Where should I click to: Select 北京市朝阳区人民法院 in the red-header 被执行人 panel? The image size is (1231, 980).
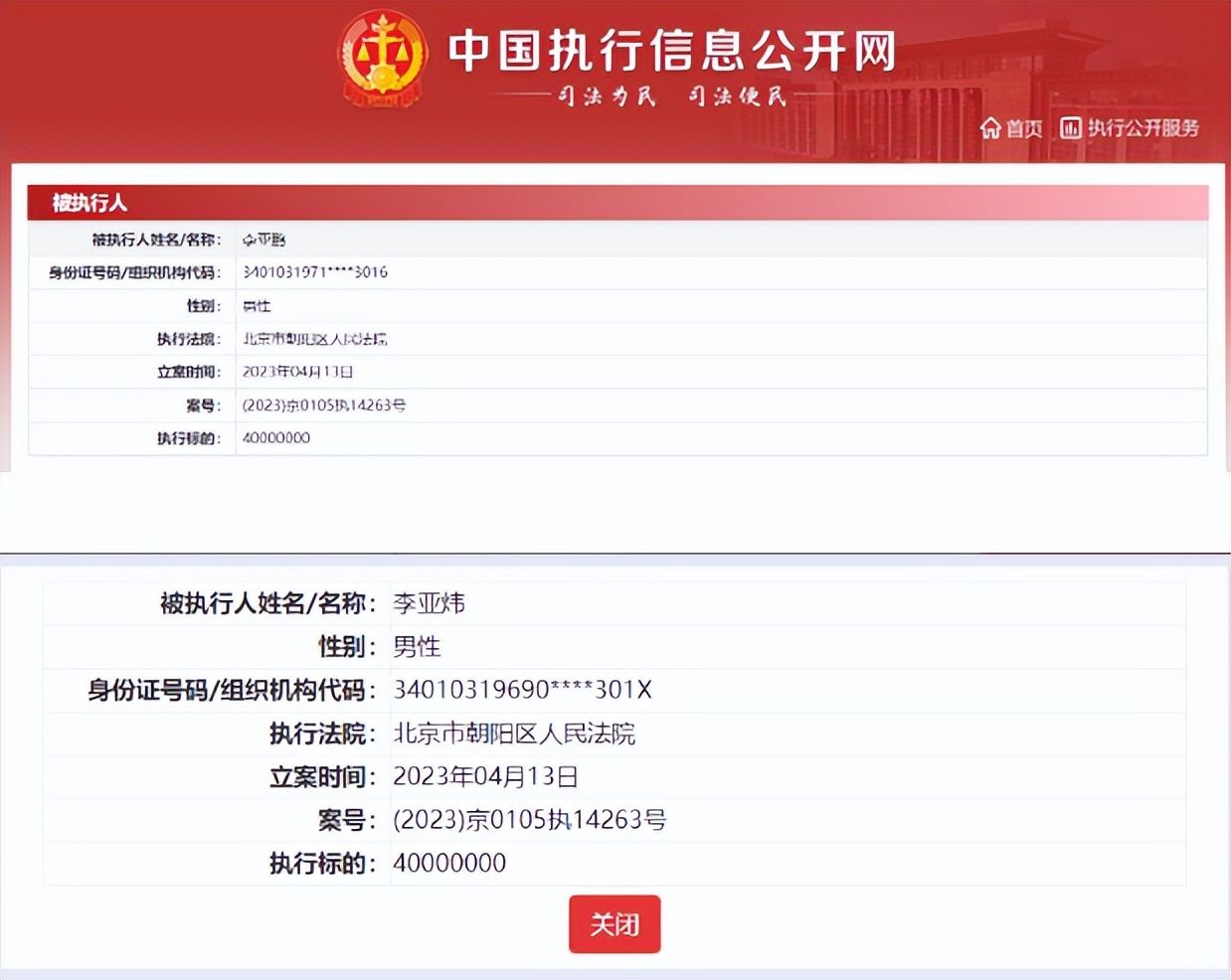tap(315, 339)
